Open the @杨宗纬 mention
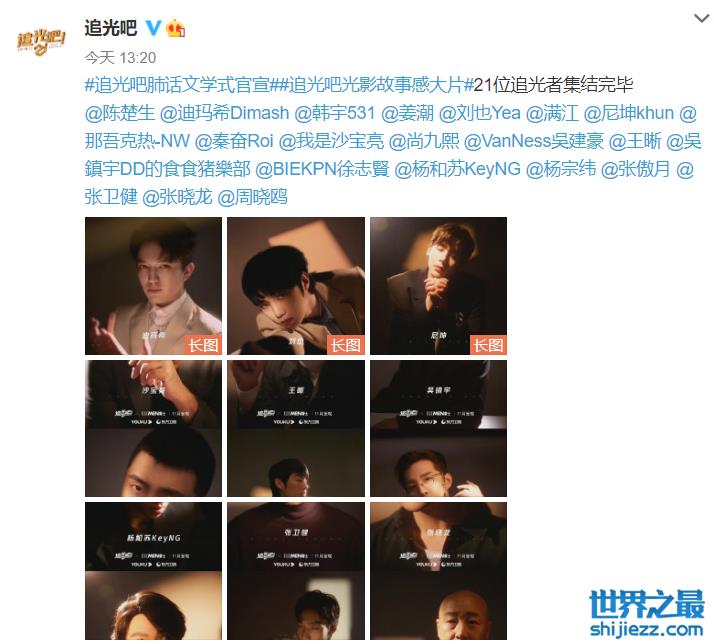Image resolution: width=714 pixels, height=644 pixels. (x=561, y=169)
